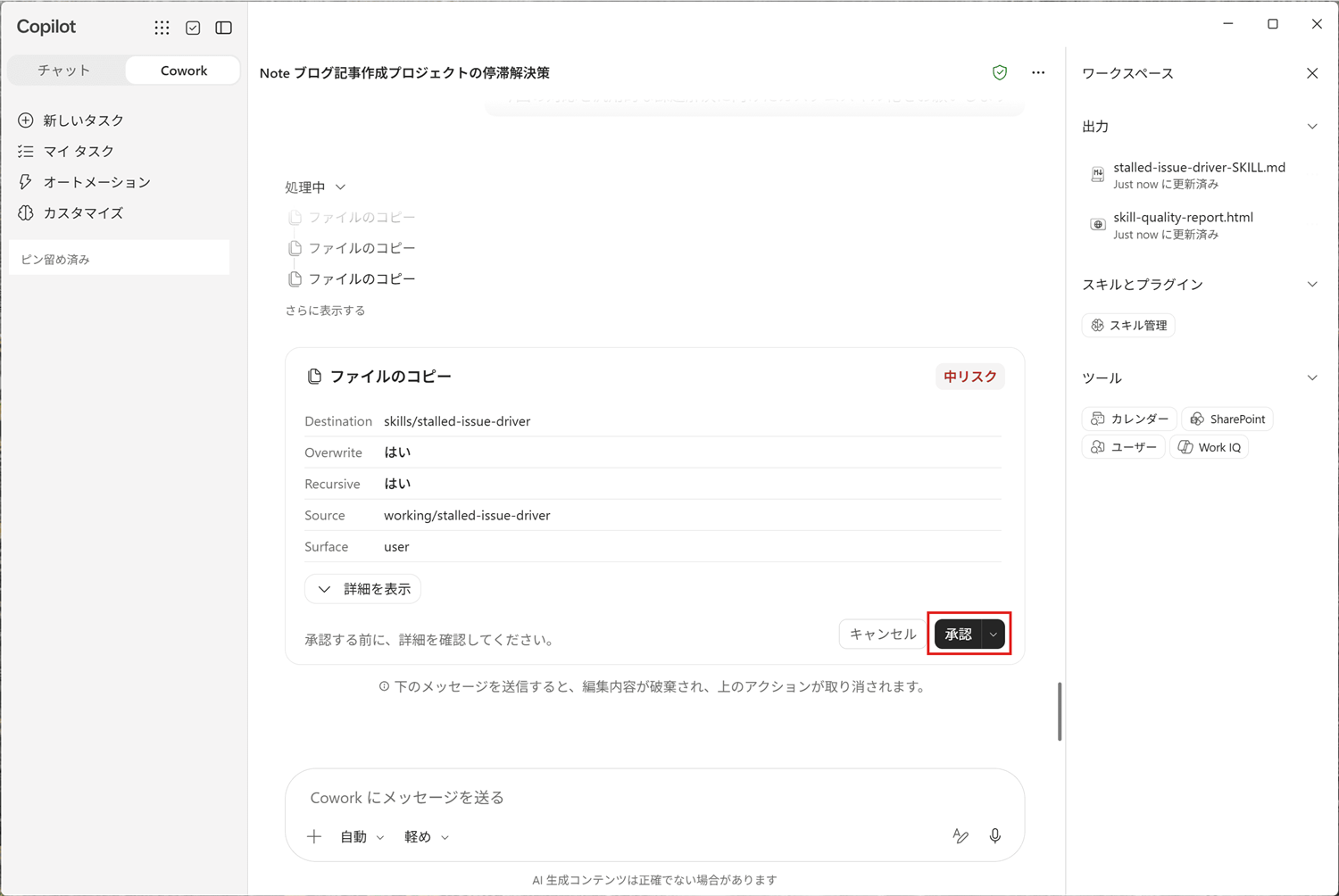Click the conversation vertical scrollbar
The width and height of the screenshot is (1339, 896).
1060,711
